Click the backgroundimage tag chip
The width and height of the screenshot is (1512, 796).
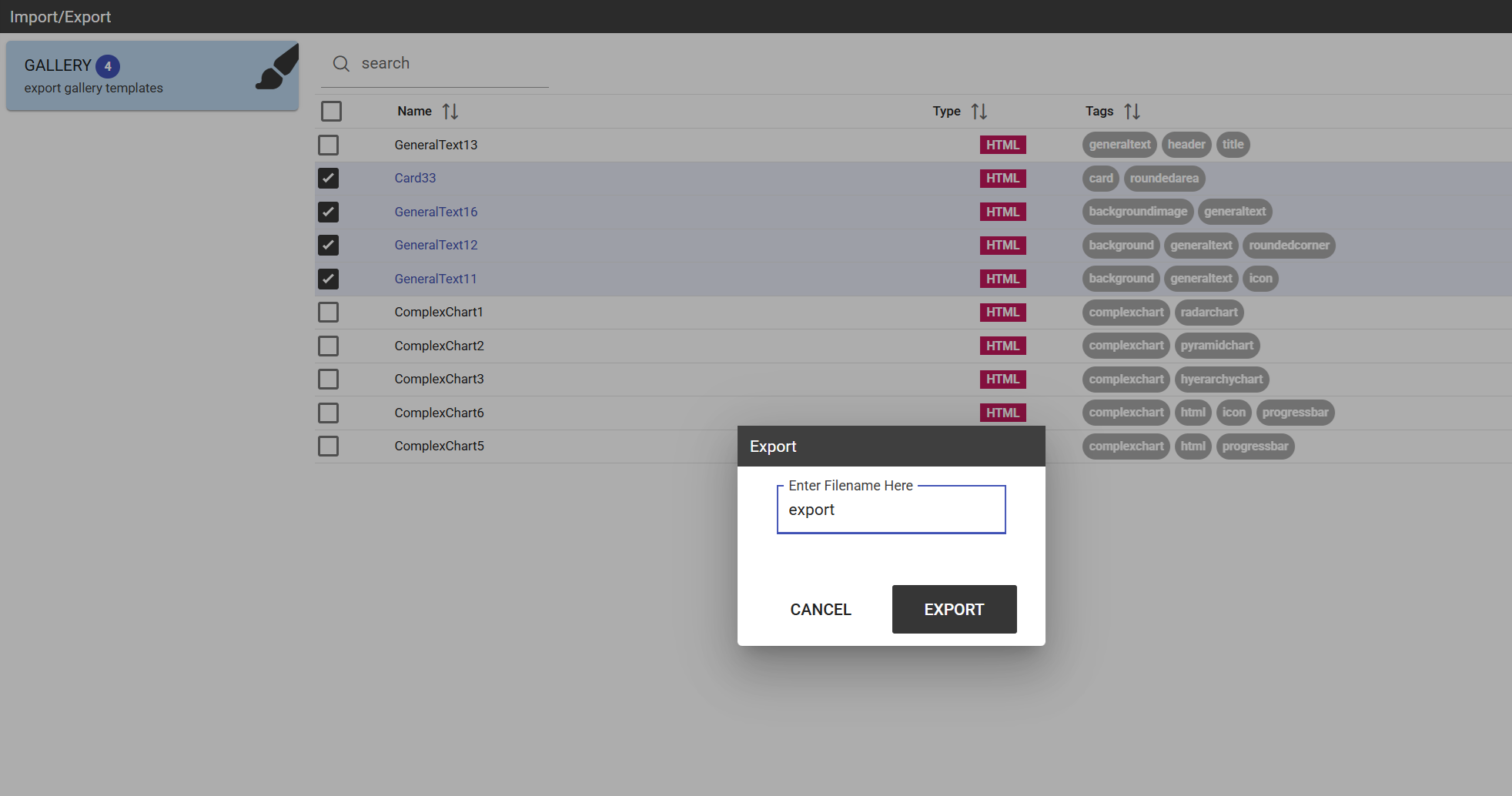click(1138, 212)
